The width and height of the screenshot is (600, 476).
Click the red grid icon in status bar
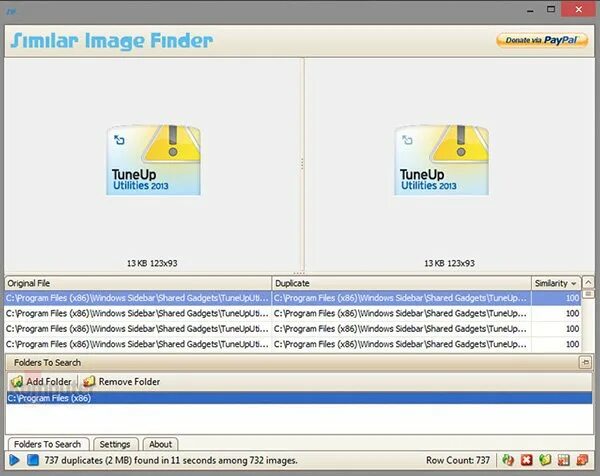[x=564, y=460]
